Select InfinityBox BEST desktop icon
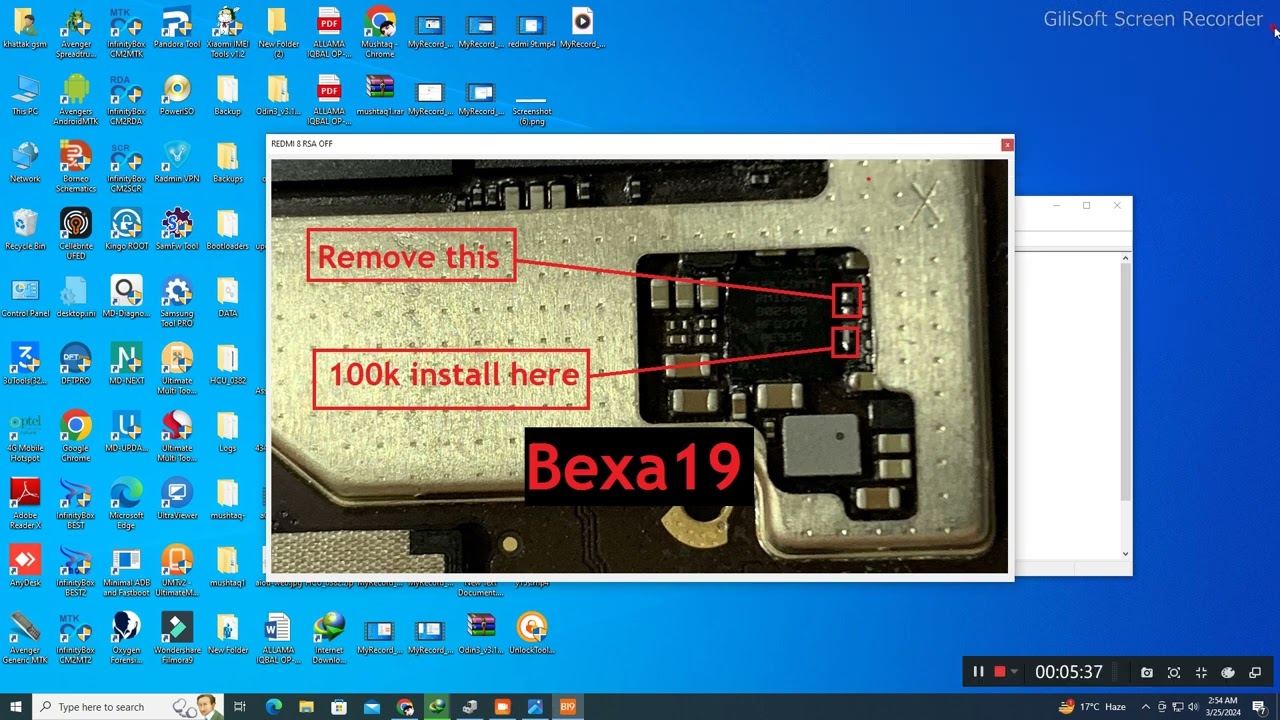The image size is (1280, 720). [x=76, y=504]
